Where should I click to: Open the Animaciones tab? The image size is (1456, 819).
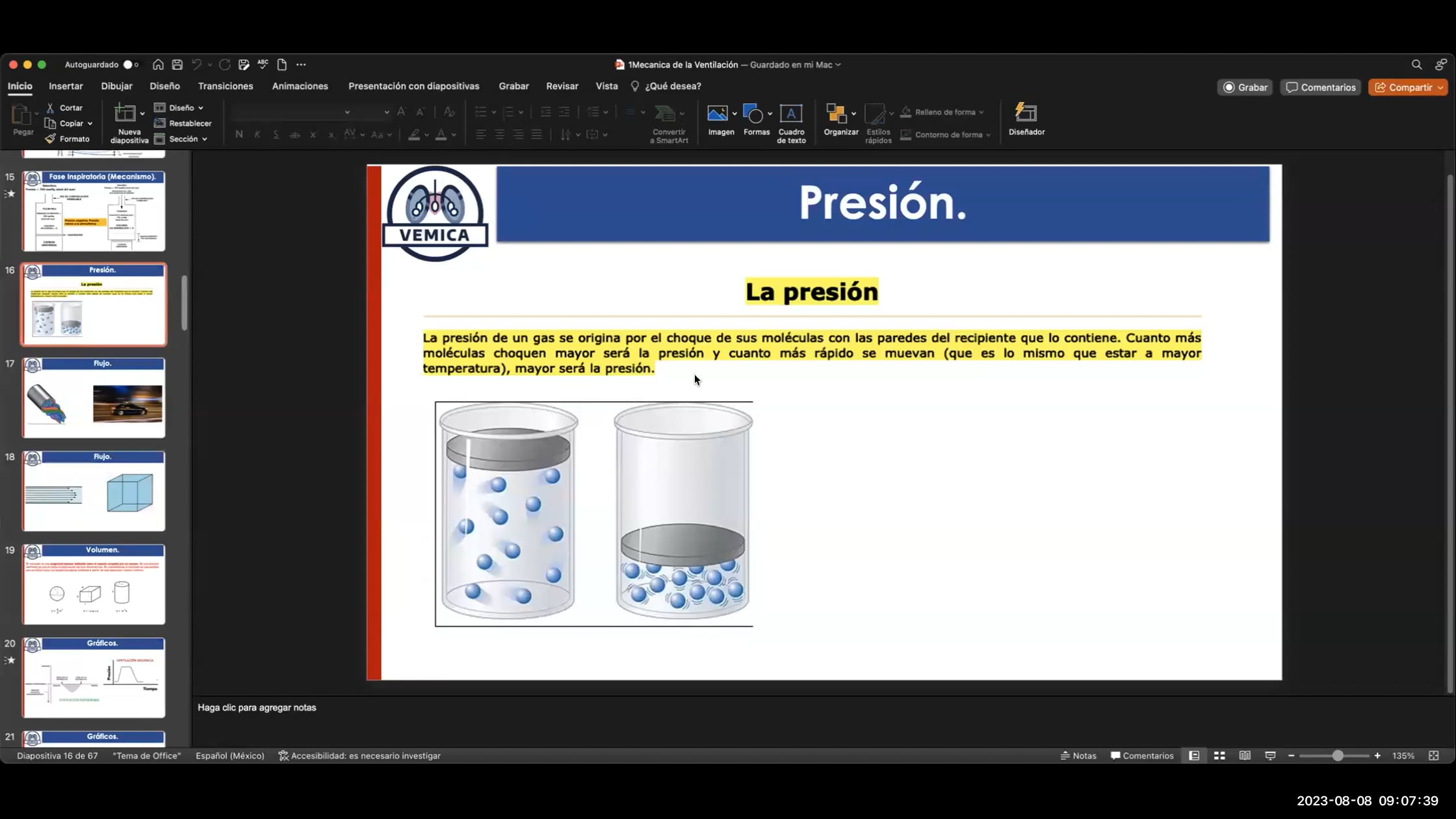(x=300, y=86)
